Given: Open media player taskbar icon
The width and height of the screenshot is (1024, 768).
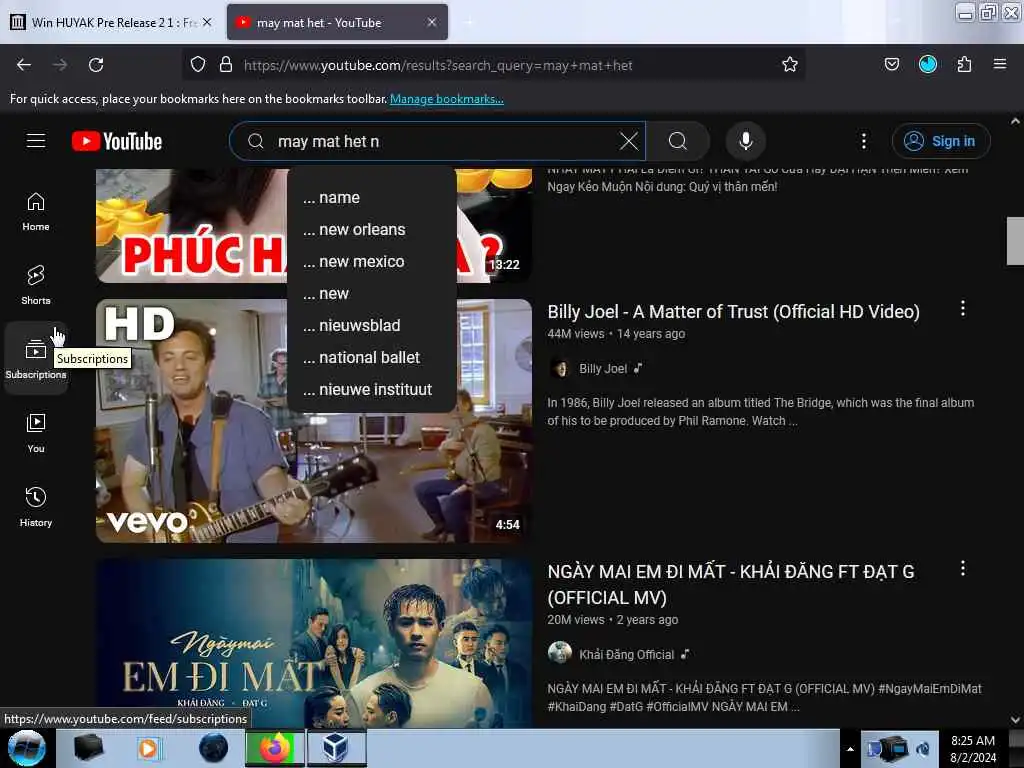Looking at the screenshot, I should pyautogui.click(x=148, y=748).
